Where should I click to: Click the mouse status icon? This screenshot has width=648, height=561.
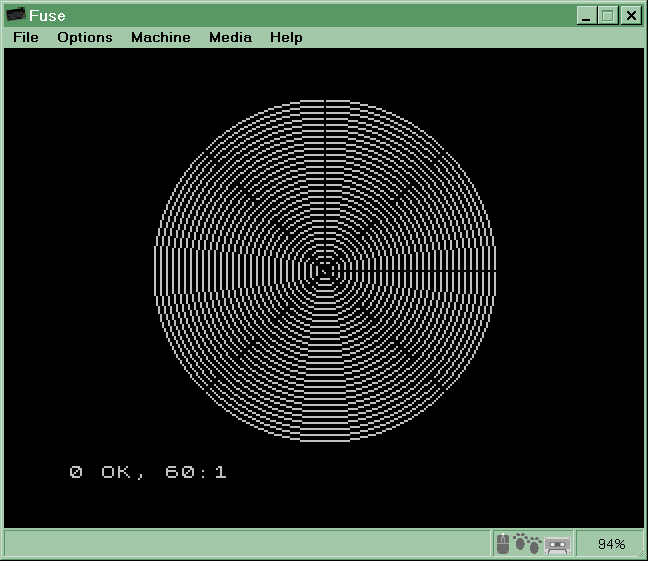point(503,544)
